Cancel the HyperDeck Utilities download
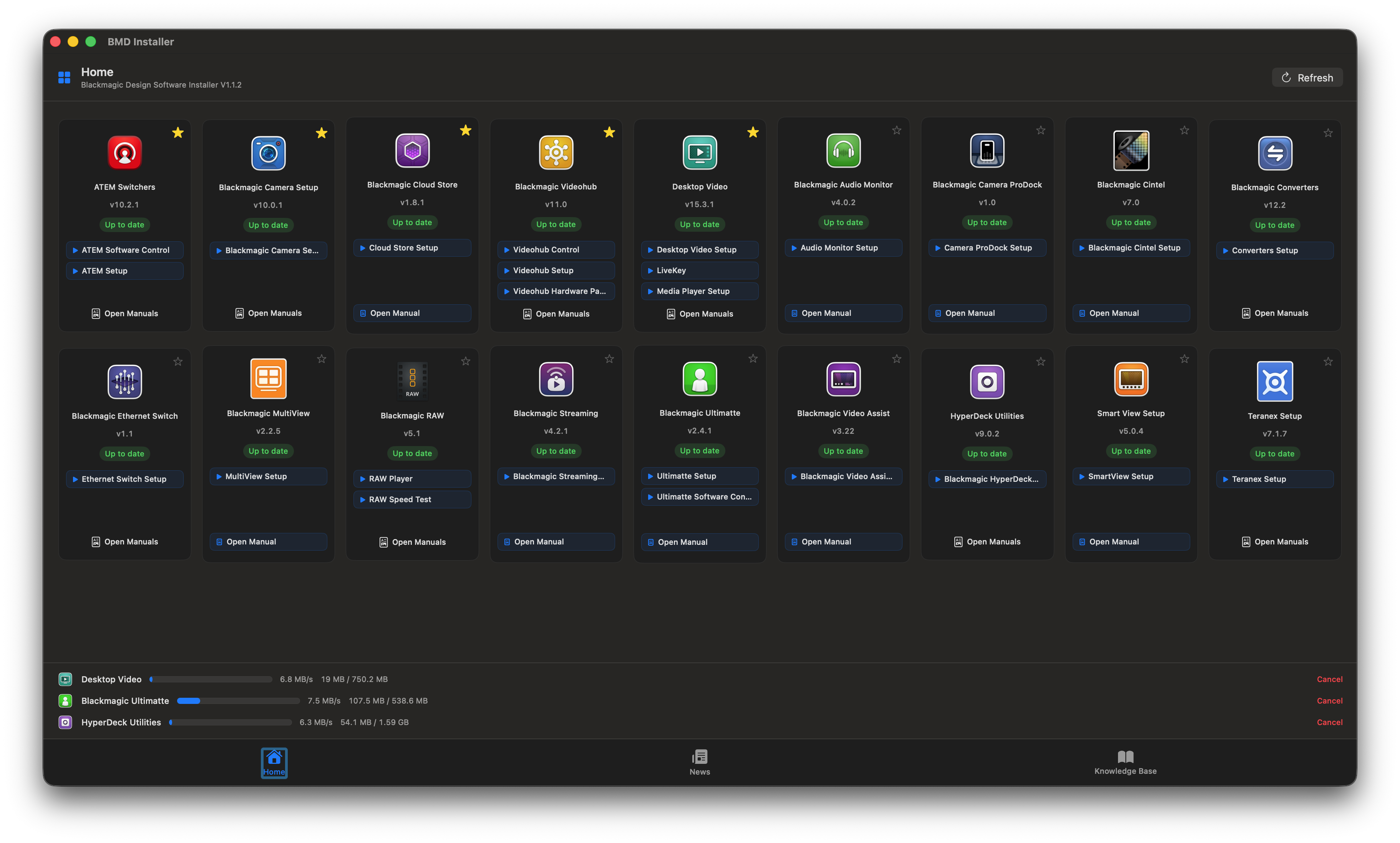This screenshot has height=843, width=1400. coord(1329,722)
